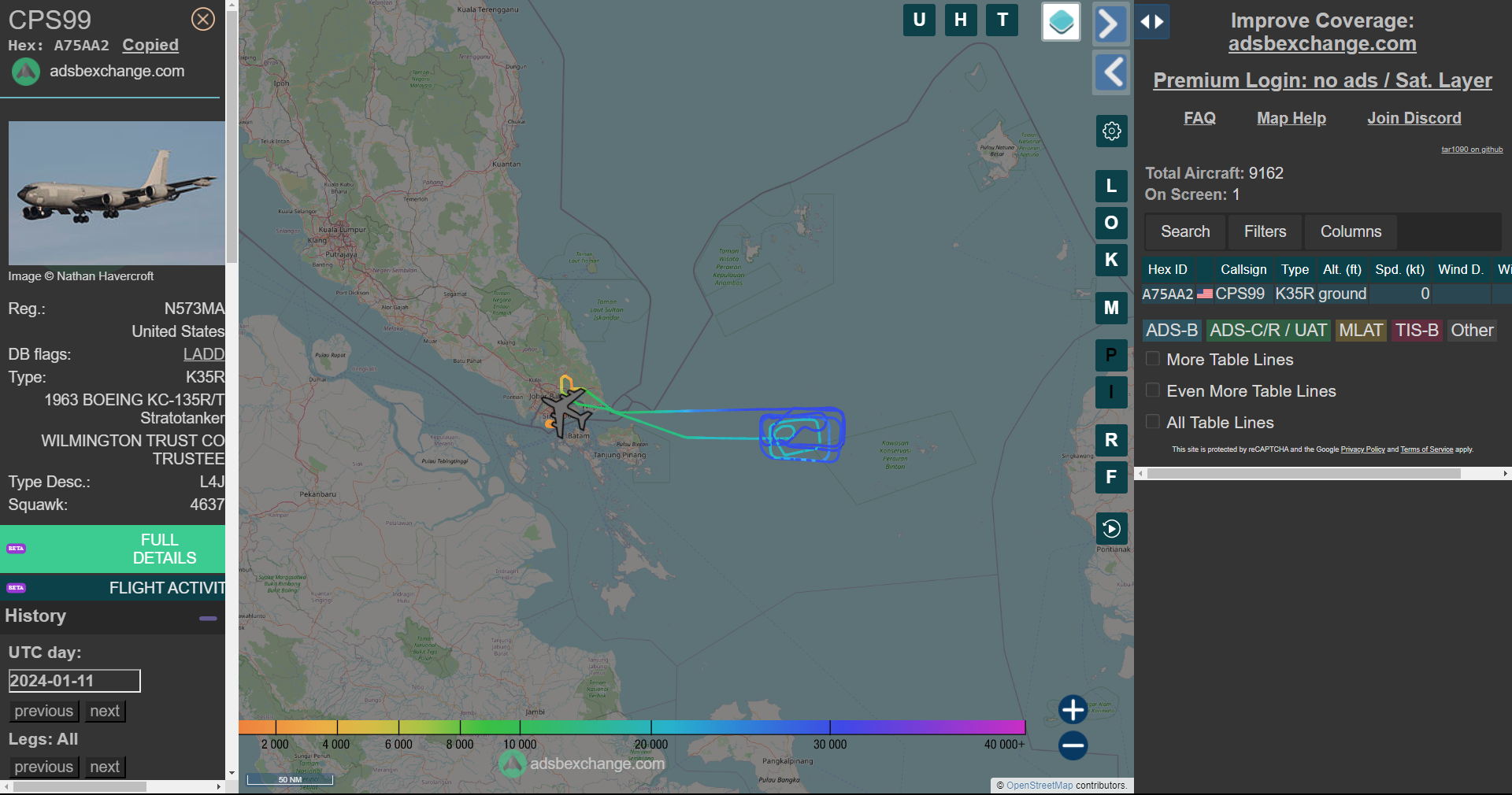Toggle sidebar width with double-arrow button
Screen dimensions: 1512x795
coord(1152,22)
